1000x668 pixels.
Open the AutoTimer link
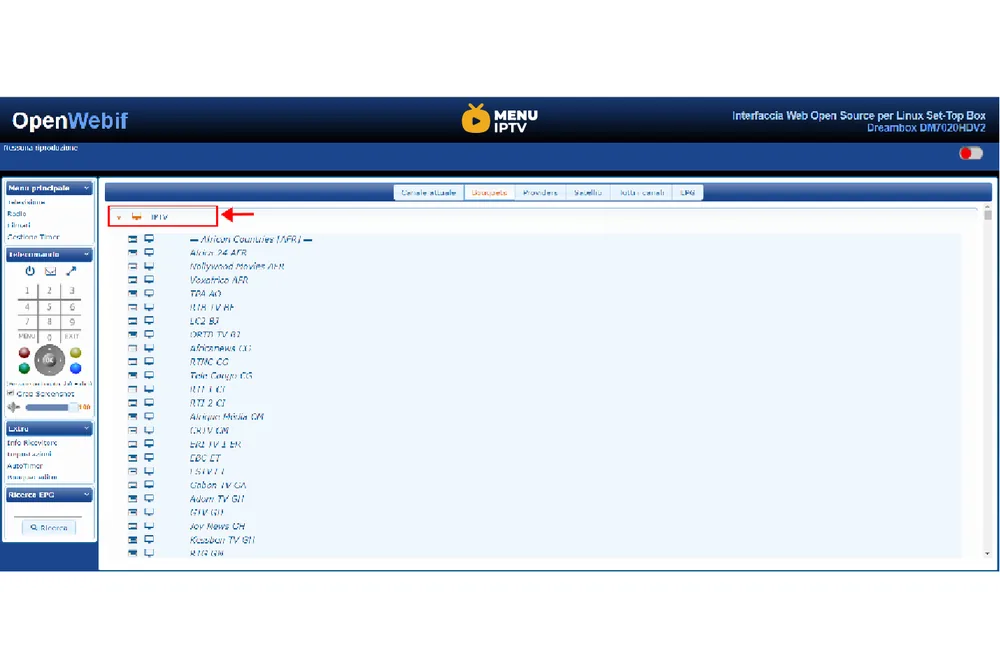coord(25,466)
